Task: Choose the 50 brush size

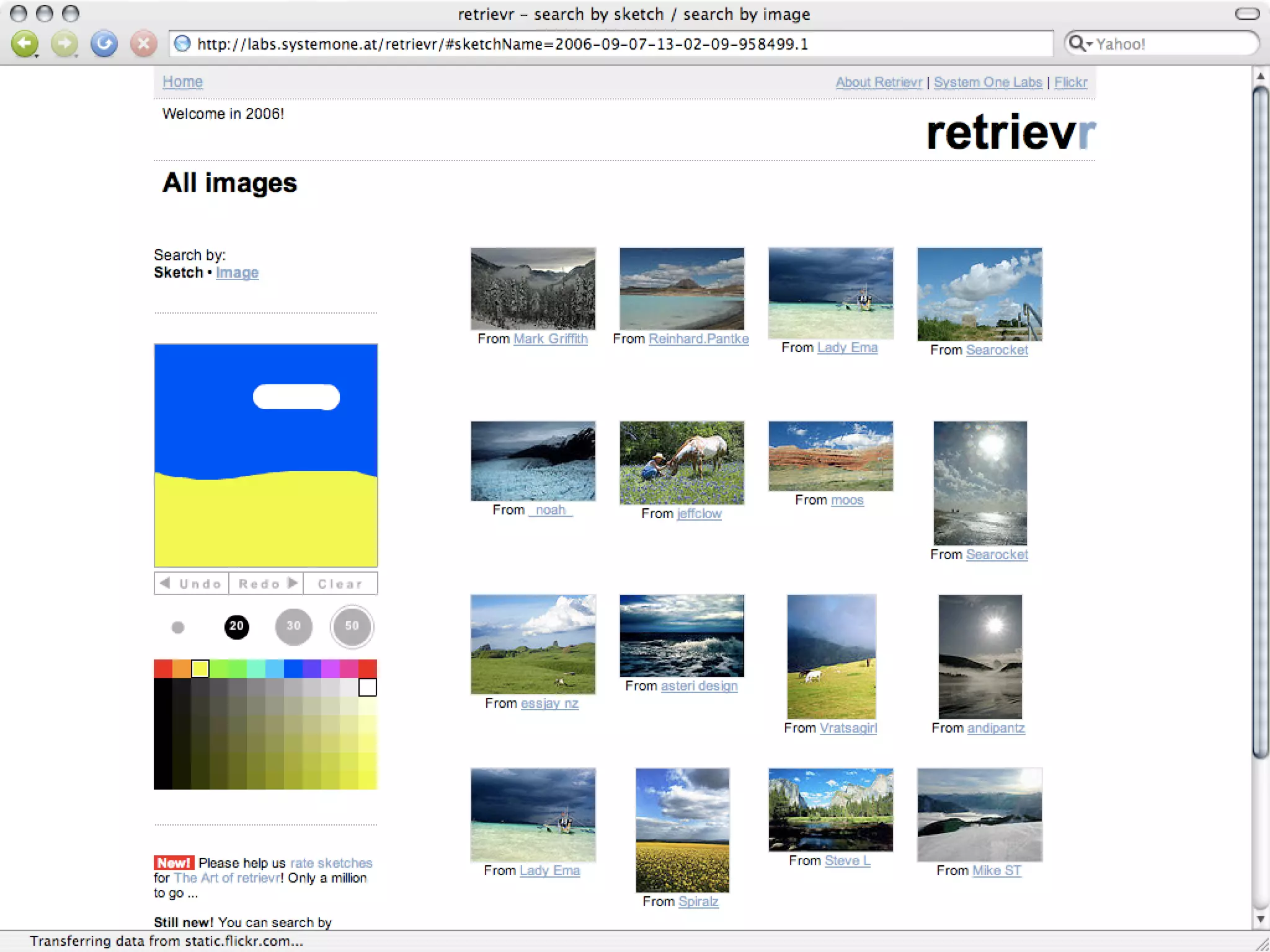Action: [x=352, y=627]
